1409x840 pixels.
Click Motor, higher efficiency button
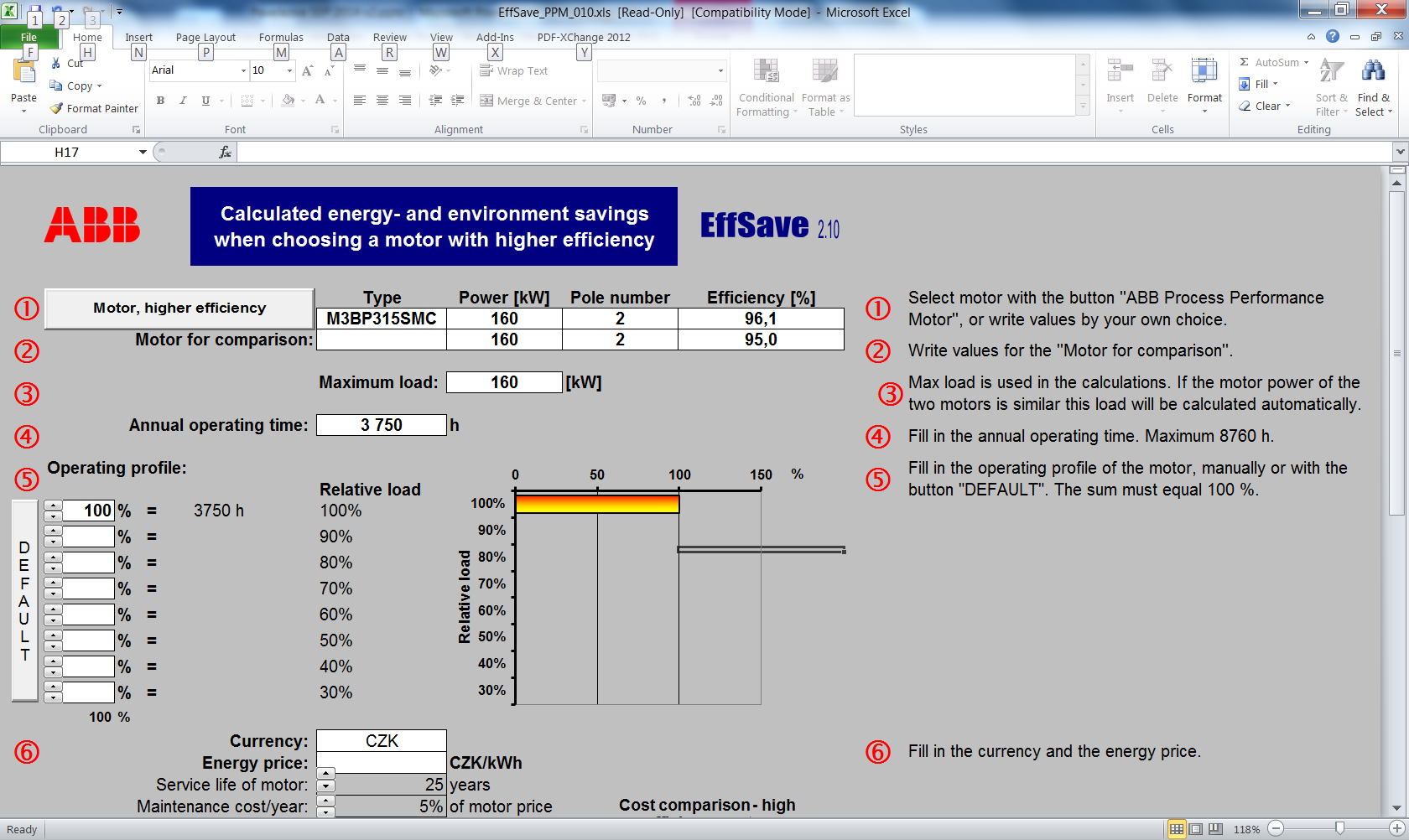[x=179, y=309]
